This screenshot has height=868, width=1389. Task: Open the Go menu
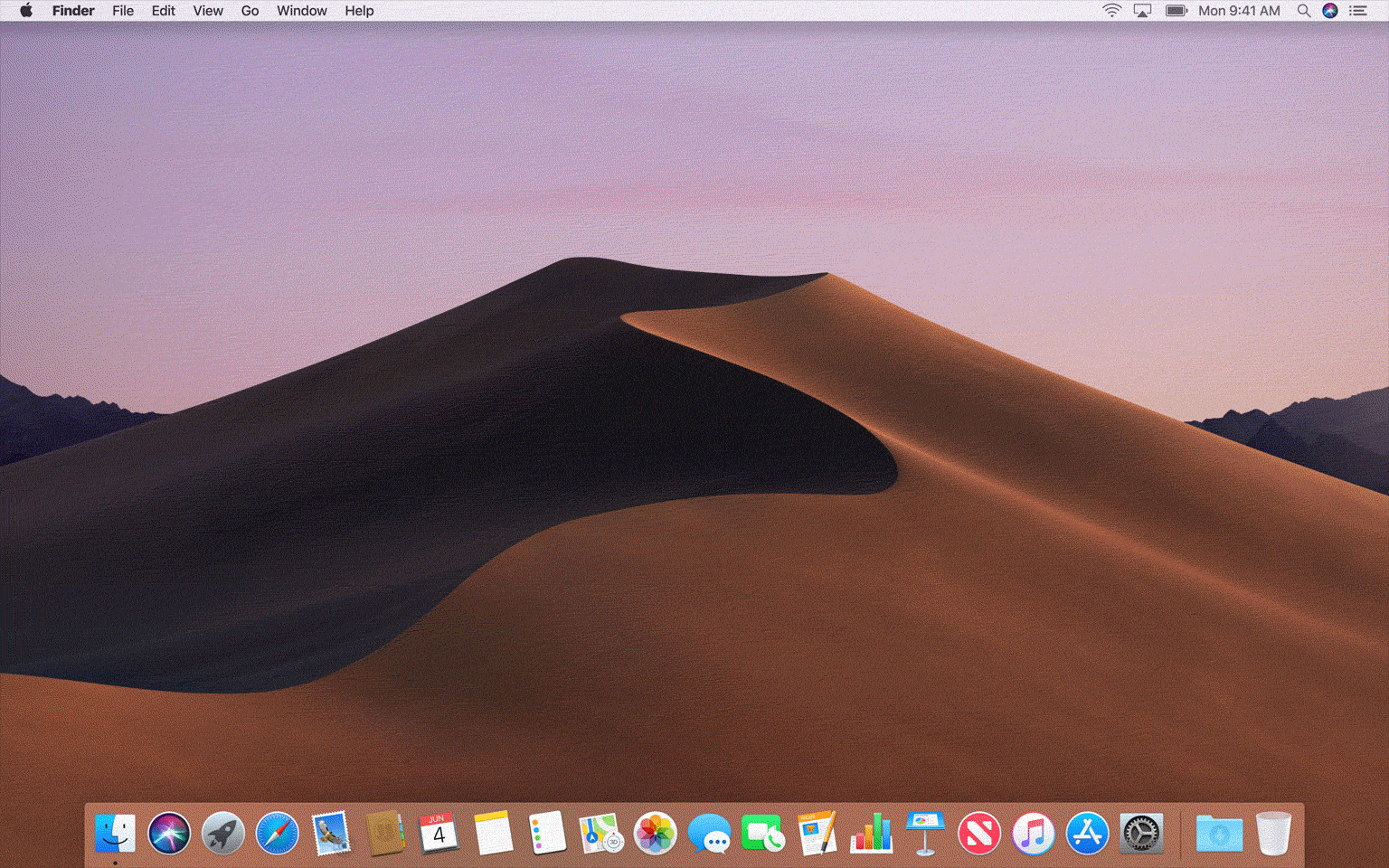250,11
